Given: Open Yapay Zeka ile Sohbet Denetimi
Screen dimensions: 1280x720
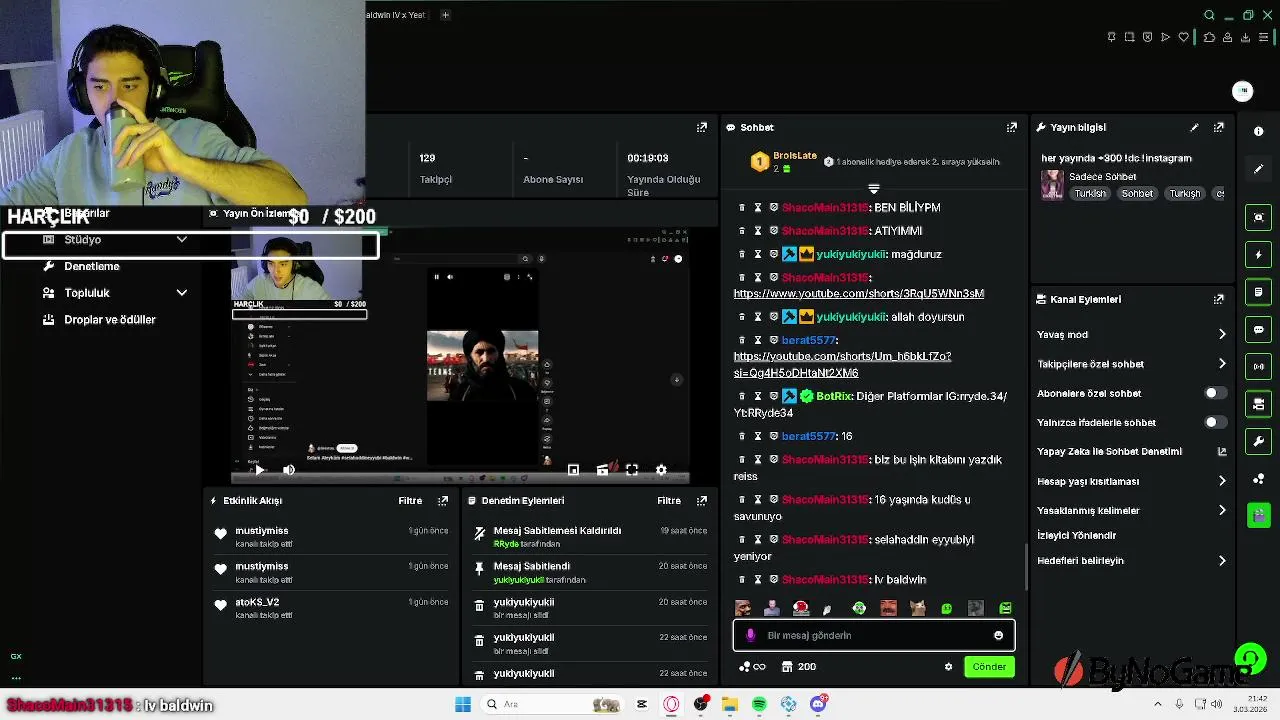Looking at the screenshot, I should point(1131,451).
